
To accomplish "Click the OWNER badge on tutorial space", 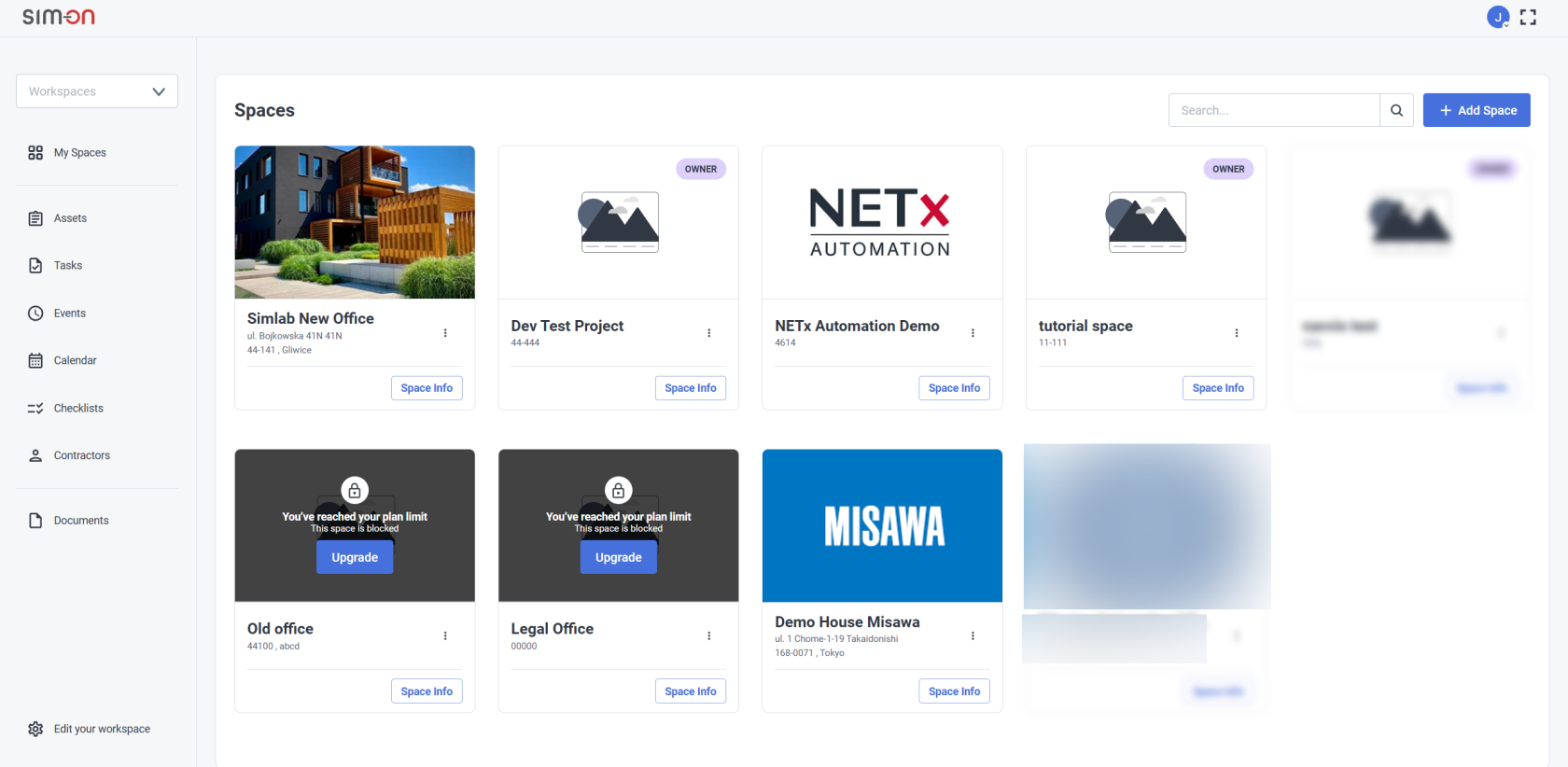I will click(x=1228, y=169).
